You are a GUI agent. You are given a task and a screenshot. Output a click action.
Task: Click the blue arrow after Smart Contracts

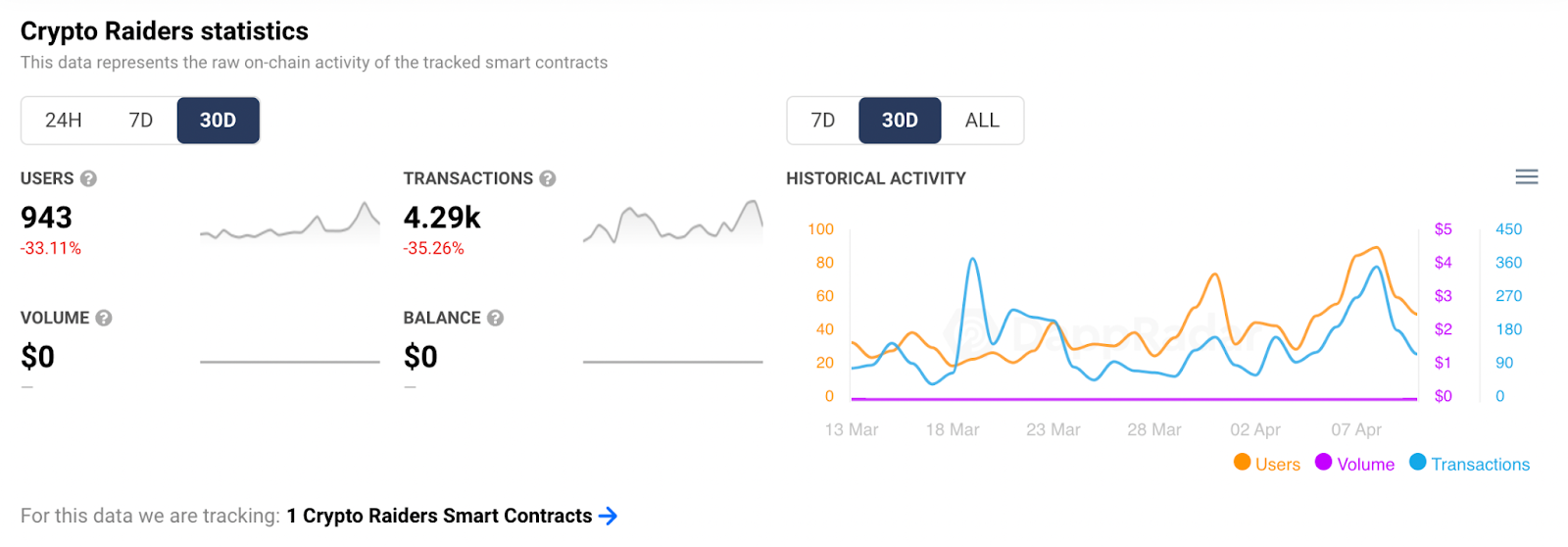coord(608,516)
